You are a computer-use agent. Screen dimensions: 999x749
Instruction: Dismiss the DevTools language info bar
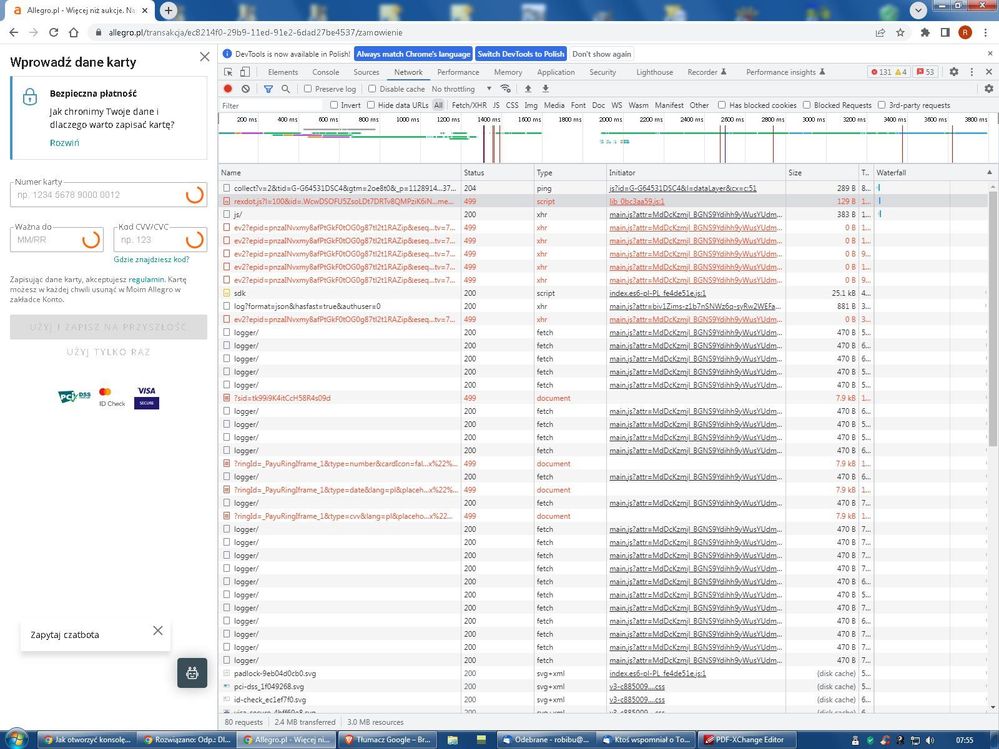tap(990, 54)
